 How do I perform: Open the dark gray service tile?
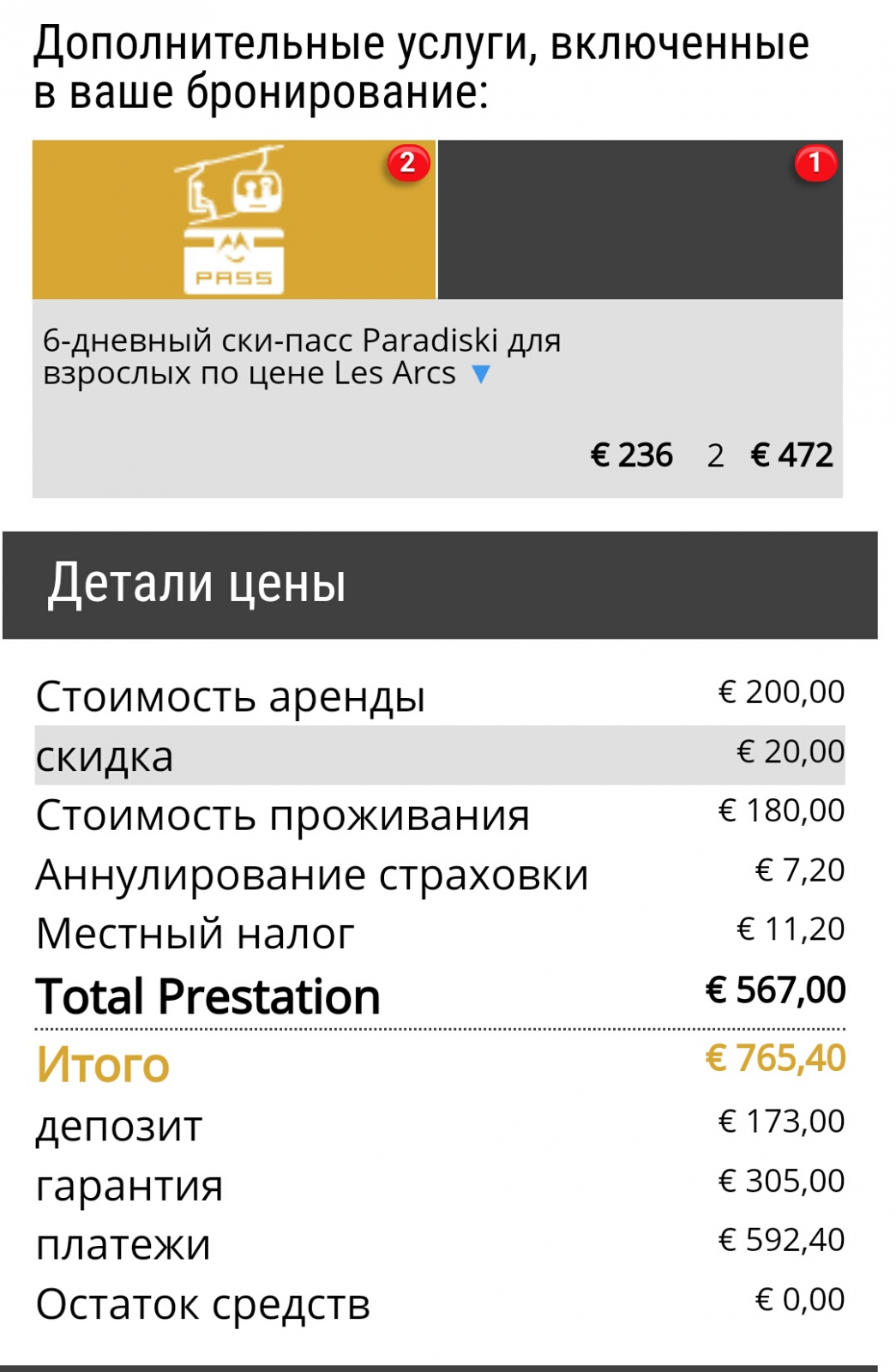(x=640, y=220)
